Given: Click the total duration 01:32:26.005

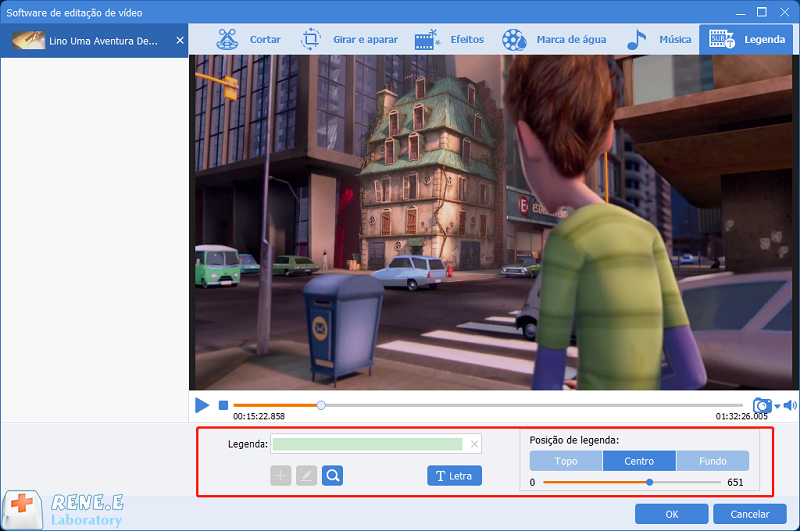Looking at the screenshot, I should [x=741, y=416].
